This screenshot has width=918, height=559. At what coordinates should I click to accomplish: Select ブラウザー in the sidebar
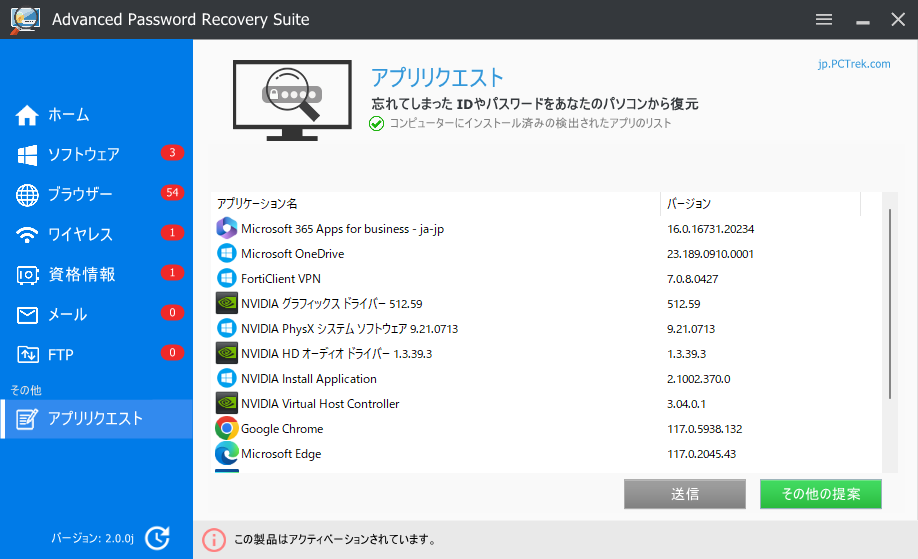pos(80,195)
